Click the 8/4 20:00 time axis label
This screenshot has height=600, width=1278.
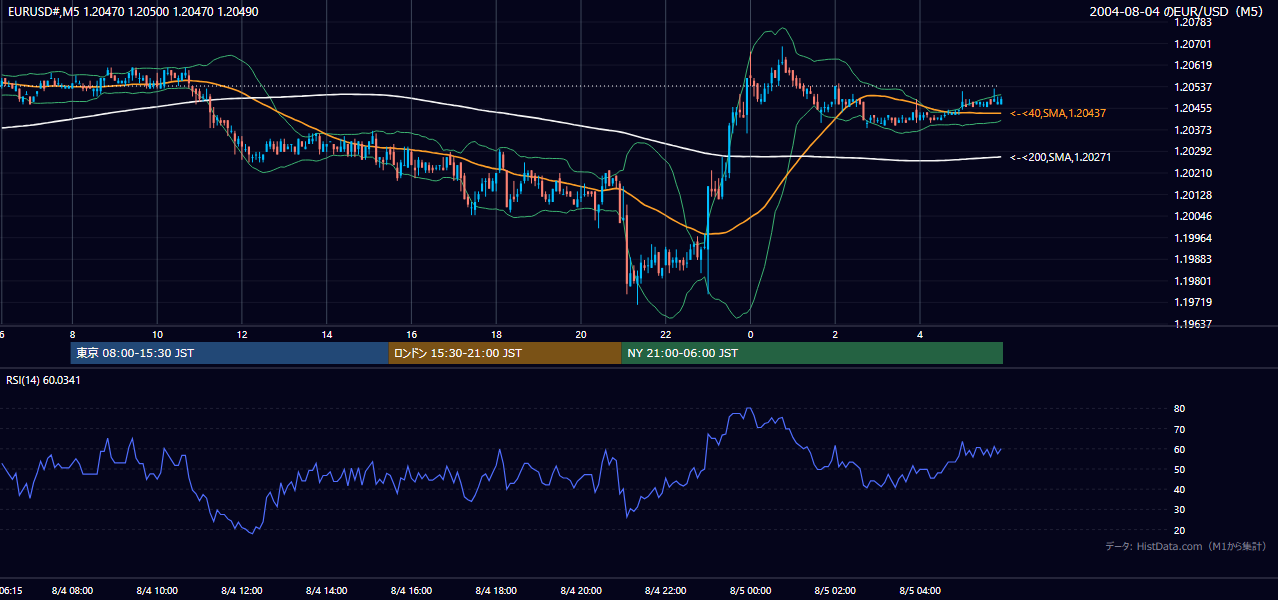581,590
